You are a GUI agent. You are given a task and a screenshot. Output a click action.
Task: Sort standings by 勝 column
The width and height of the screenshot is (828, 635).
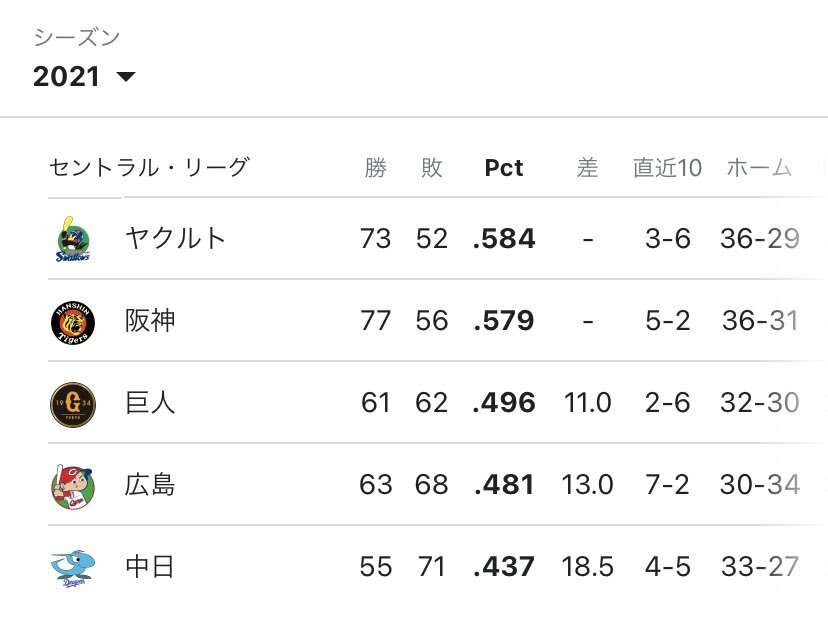point(376,168)
